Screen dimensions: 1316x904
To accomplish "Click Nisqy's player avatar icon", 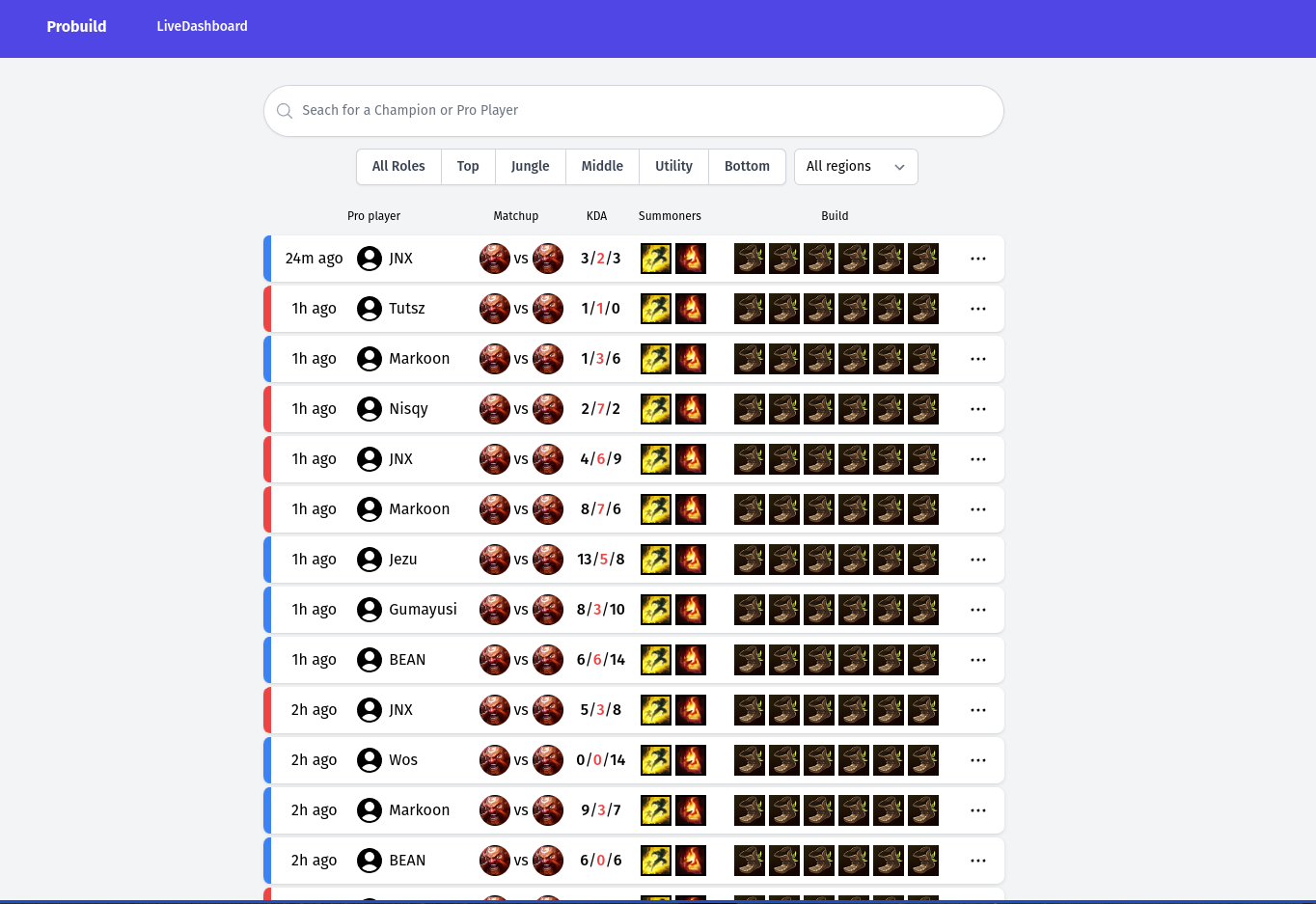I will [x=370, y=409].
